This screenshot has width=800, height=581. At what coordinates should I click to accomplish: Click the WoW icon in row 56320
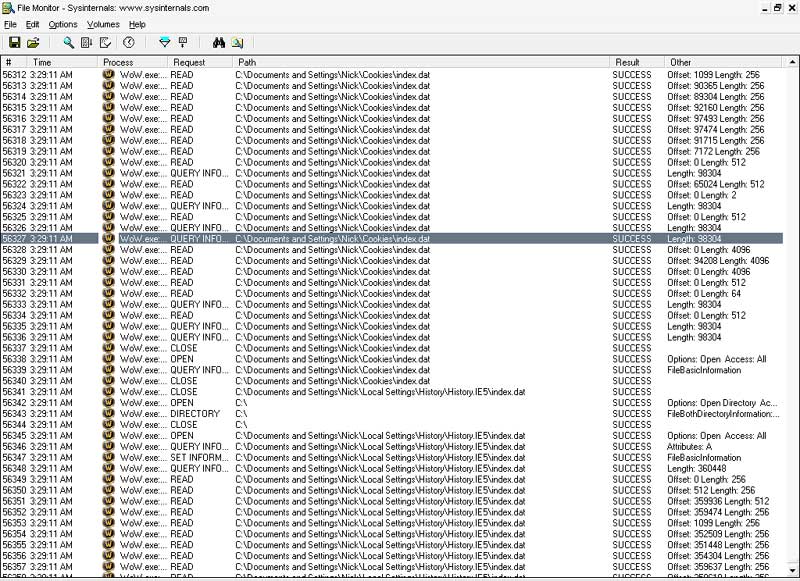(108, 162)
